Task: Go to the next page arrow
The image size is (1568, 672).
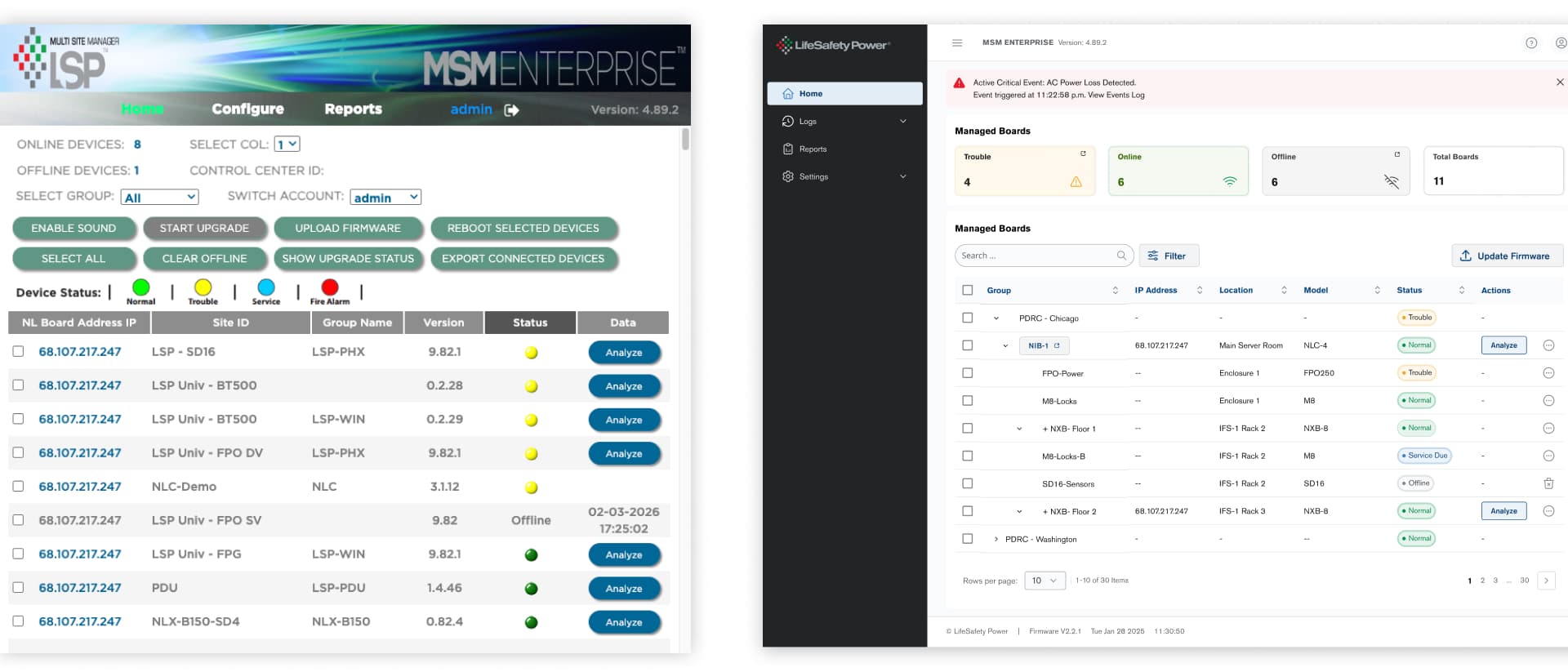Action: point(1546,581)
